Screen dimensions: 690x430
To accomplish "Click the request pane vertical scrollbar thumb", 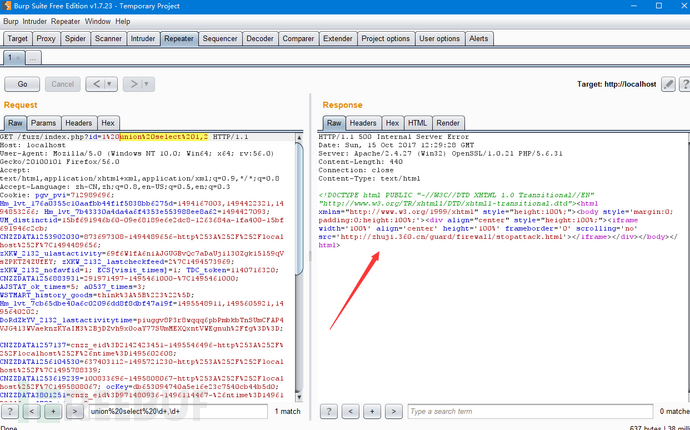I will 299,209.
